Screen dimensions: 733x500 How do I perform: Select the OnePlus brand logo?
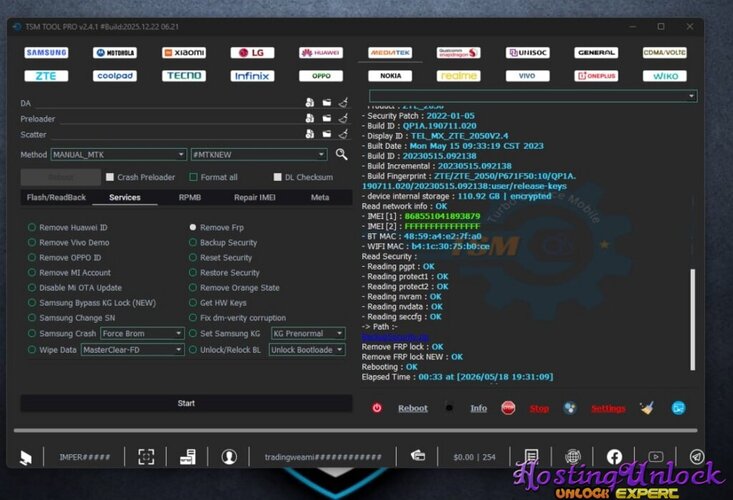click(596, 76)
